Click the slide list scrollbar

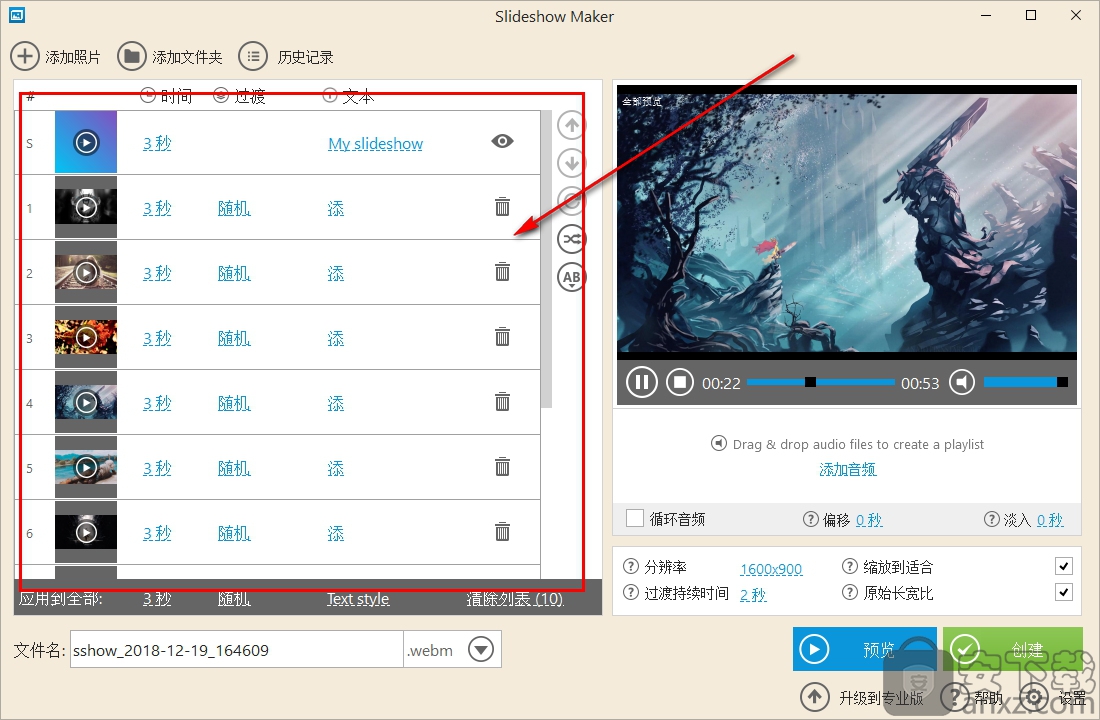[546, 258]
